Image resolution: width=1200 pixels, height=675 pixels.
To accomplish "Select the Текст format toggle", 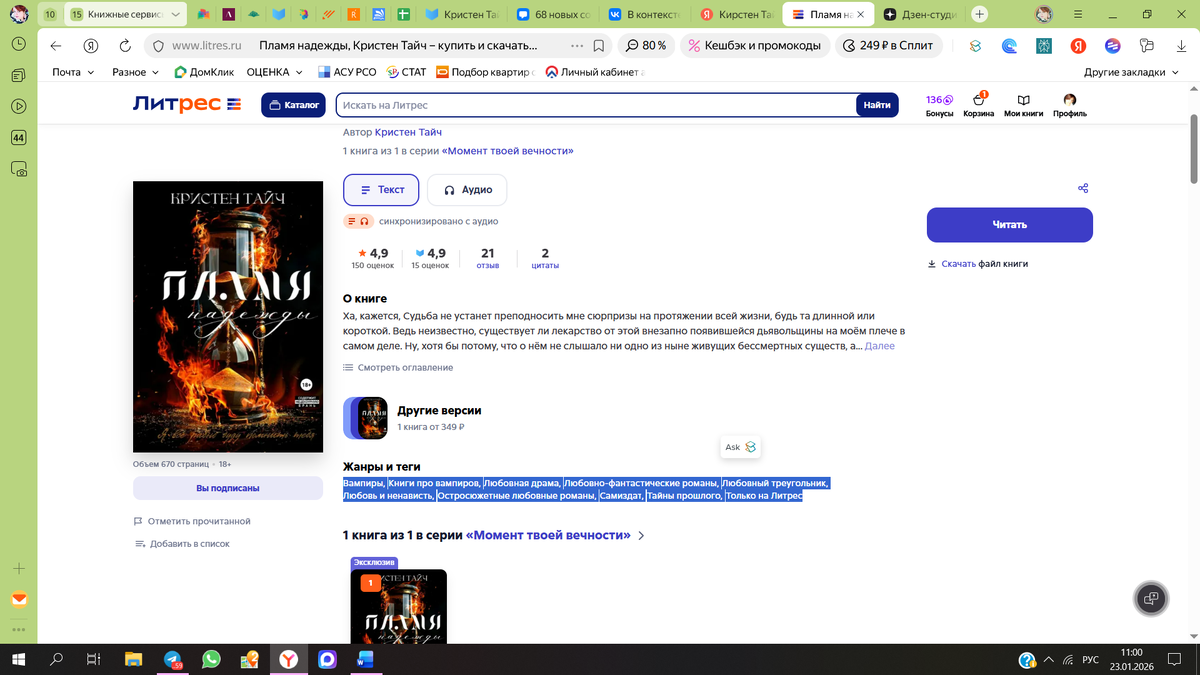I will point(381,190).
